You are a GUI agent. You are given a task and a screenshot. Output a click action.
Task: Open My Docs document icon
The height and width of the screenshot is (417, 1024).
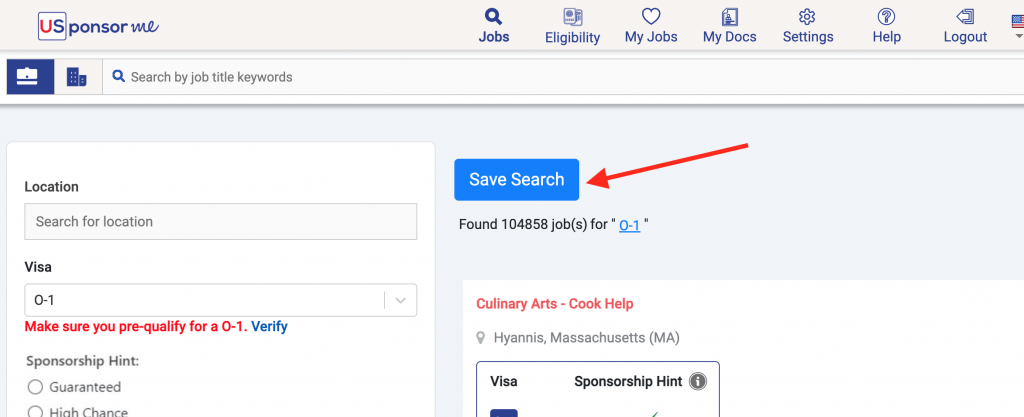[x=729, y=16]
